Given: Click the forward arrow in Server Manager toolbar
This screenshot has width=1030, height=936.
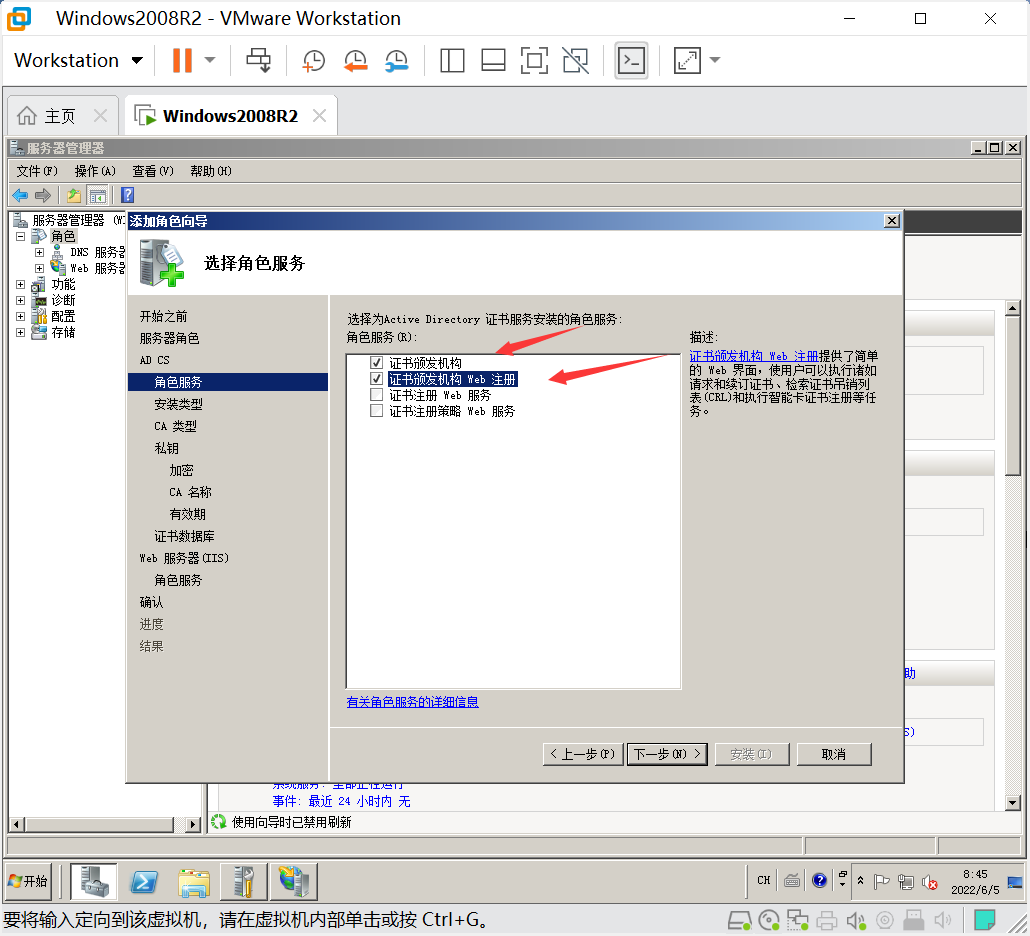Looking at the screenshot, I should point(43,195).
